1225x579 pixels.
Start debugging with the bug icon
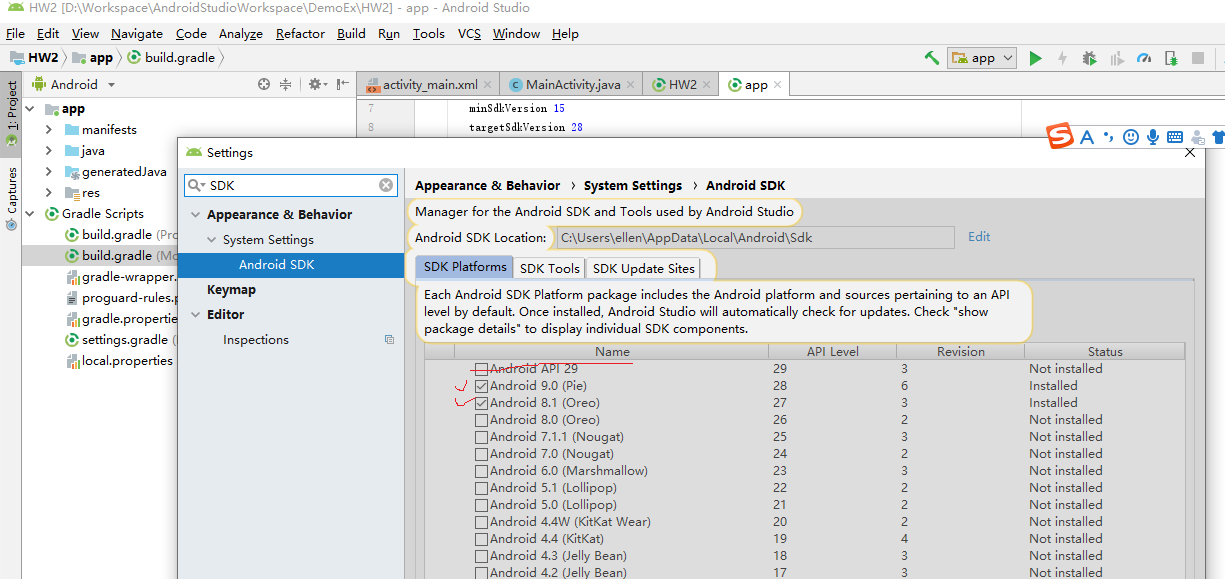(1089, 58)
